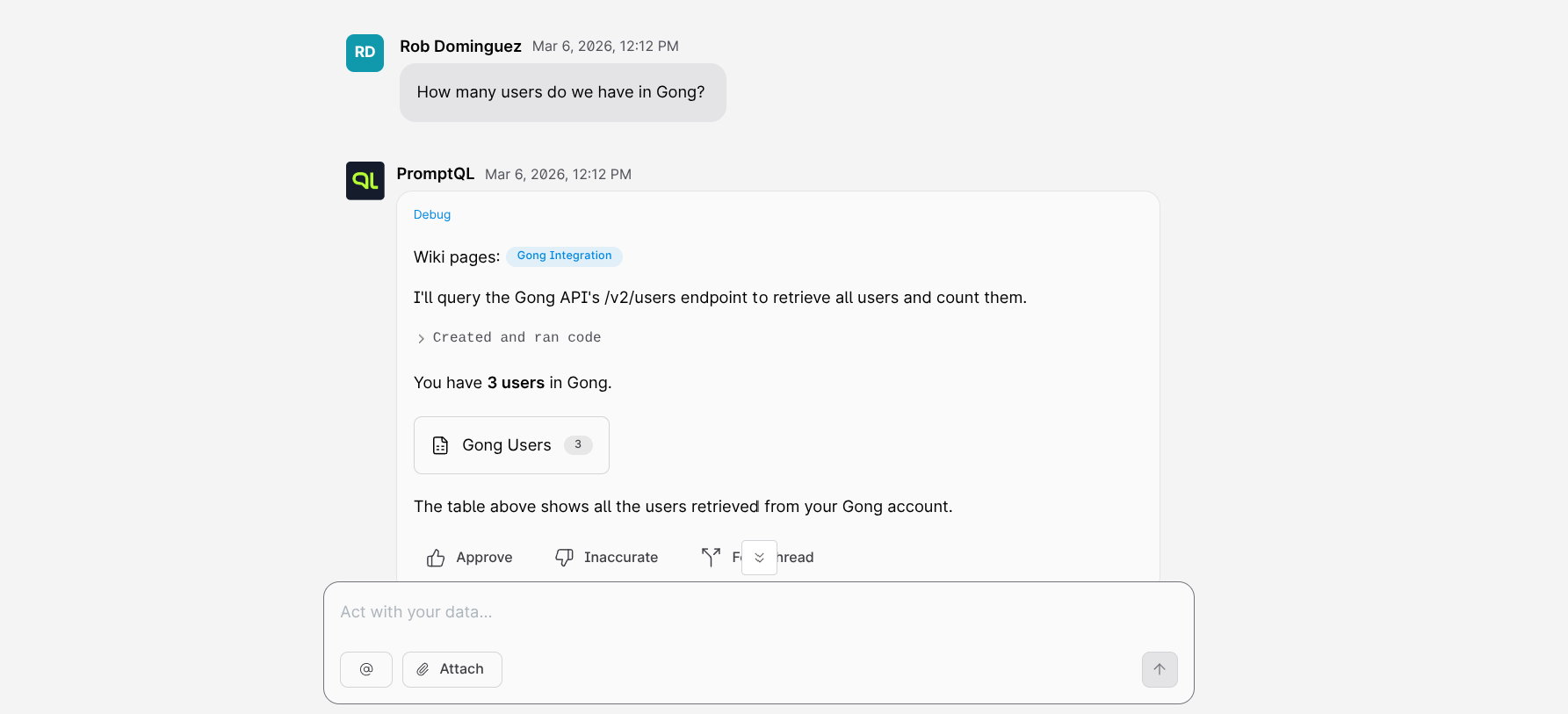Click the thumbs-up Approve icon
This screenshot has height=714, width=1568.
[436, 558]
